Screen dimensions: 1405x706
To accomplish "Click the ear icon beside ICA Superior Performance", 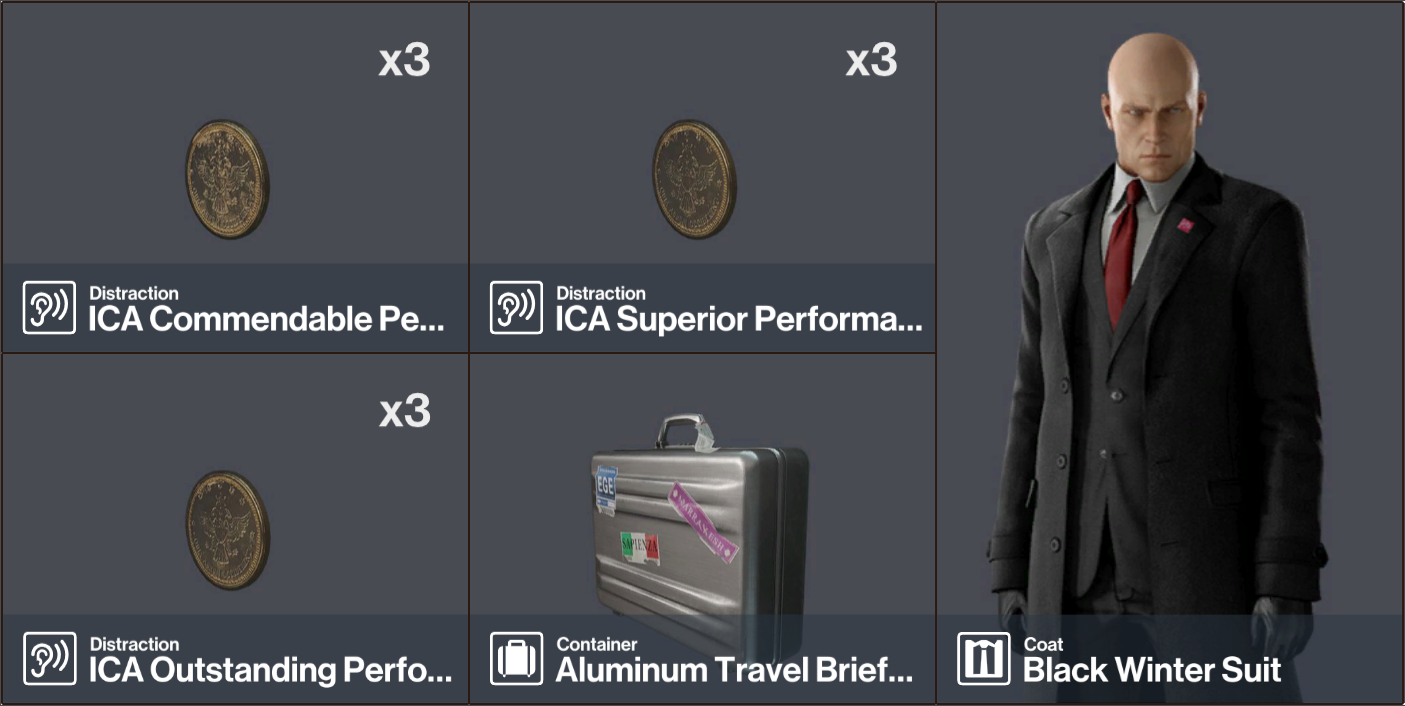I will click(x=516, y=308).
